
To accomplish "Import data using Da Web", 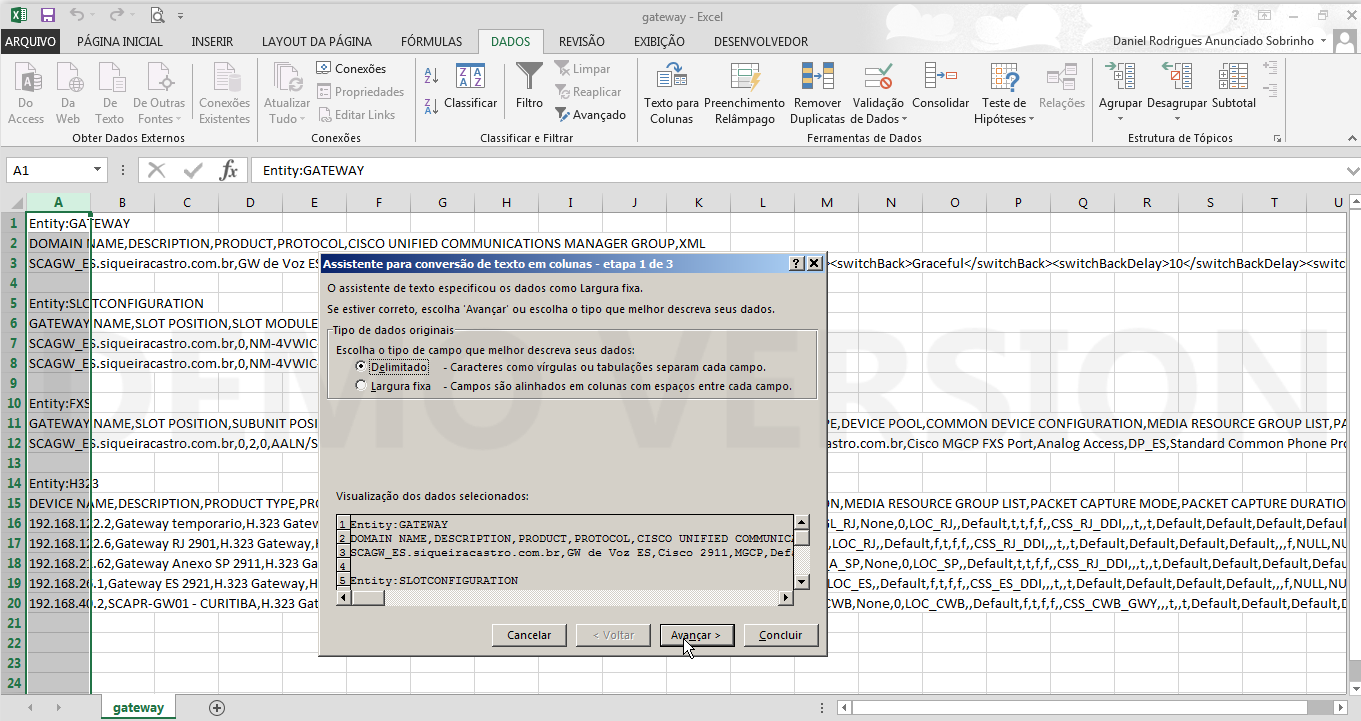I will click(68, 93).
